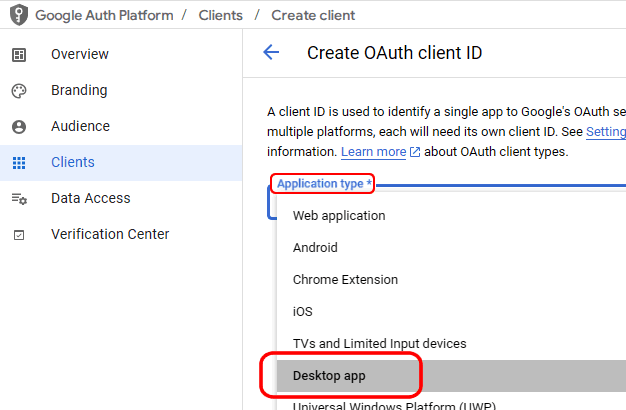Open the Audience sidebar item
Image resolution: width=626 pixels, height=410 pixels.
coord(121,127)
